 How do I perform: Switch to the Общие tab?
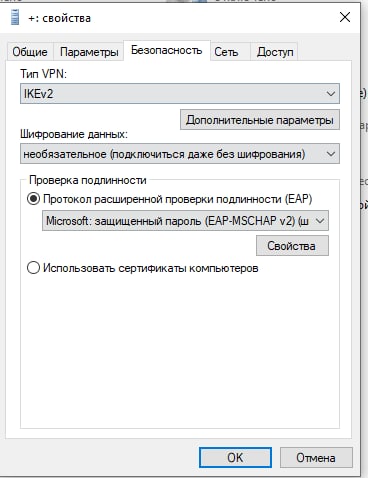30,52
